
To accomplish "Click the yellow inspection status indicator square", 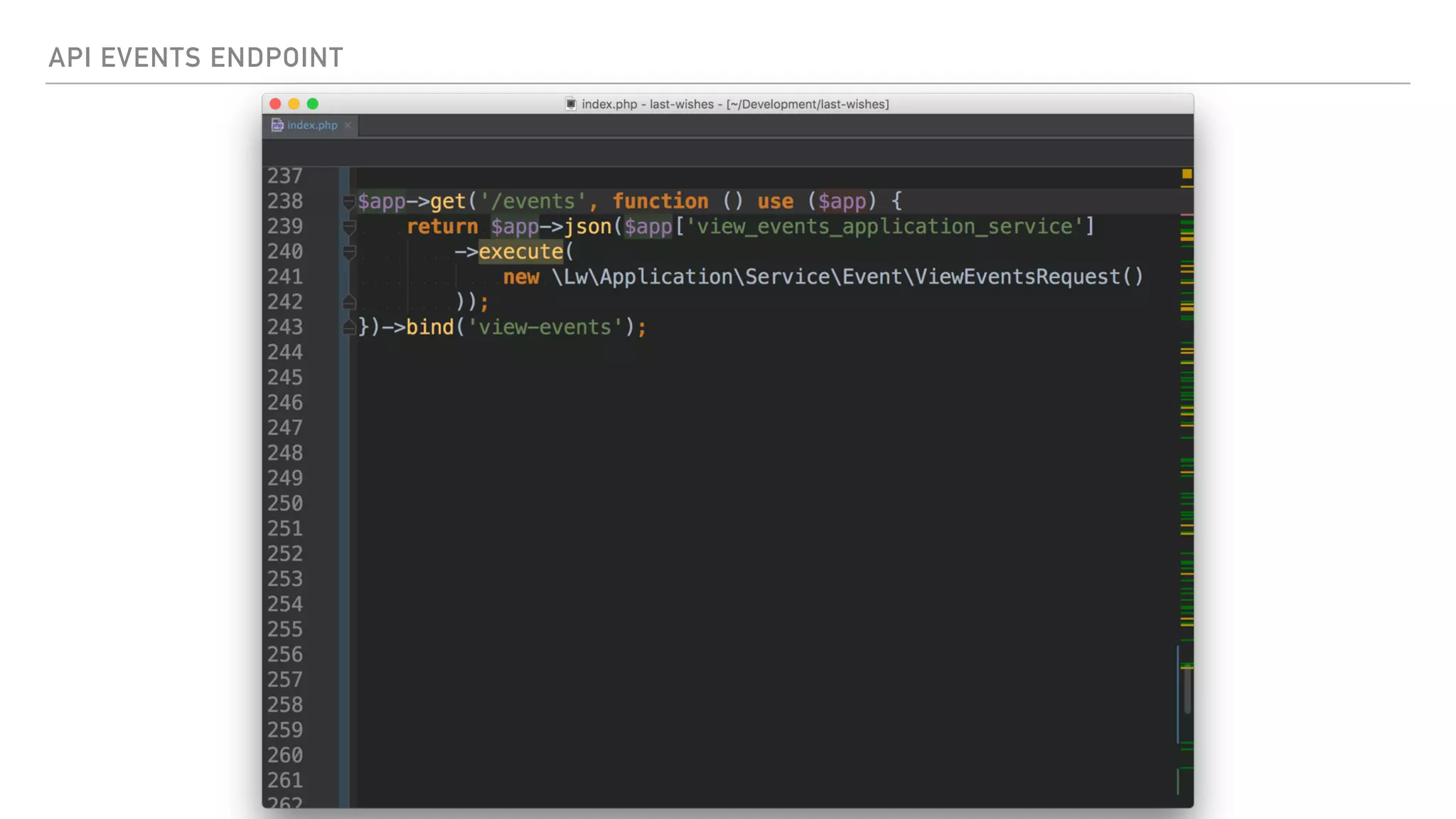I will [x=1187, y=173].
